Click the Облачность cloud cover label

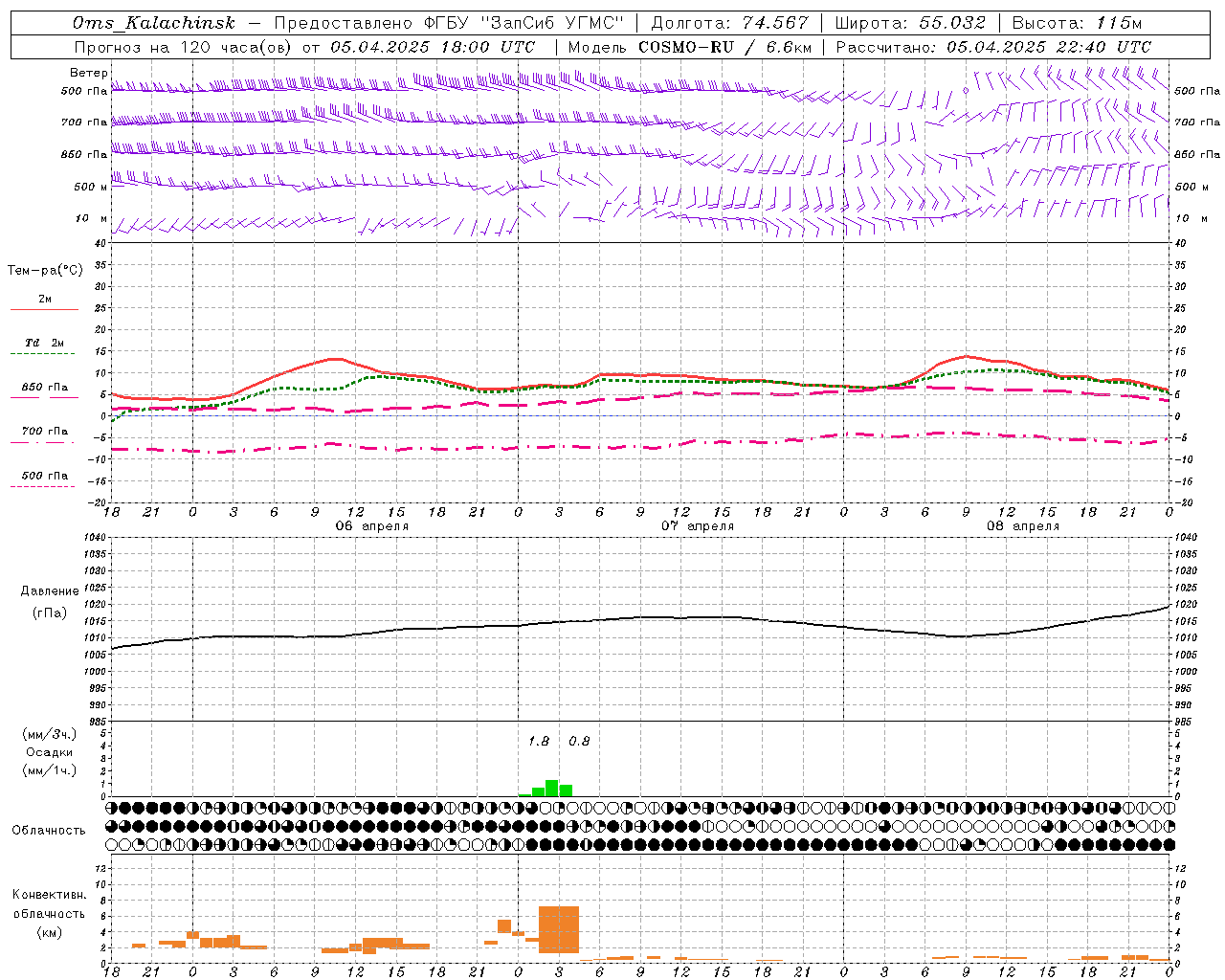(x=49, y=831)
